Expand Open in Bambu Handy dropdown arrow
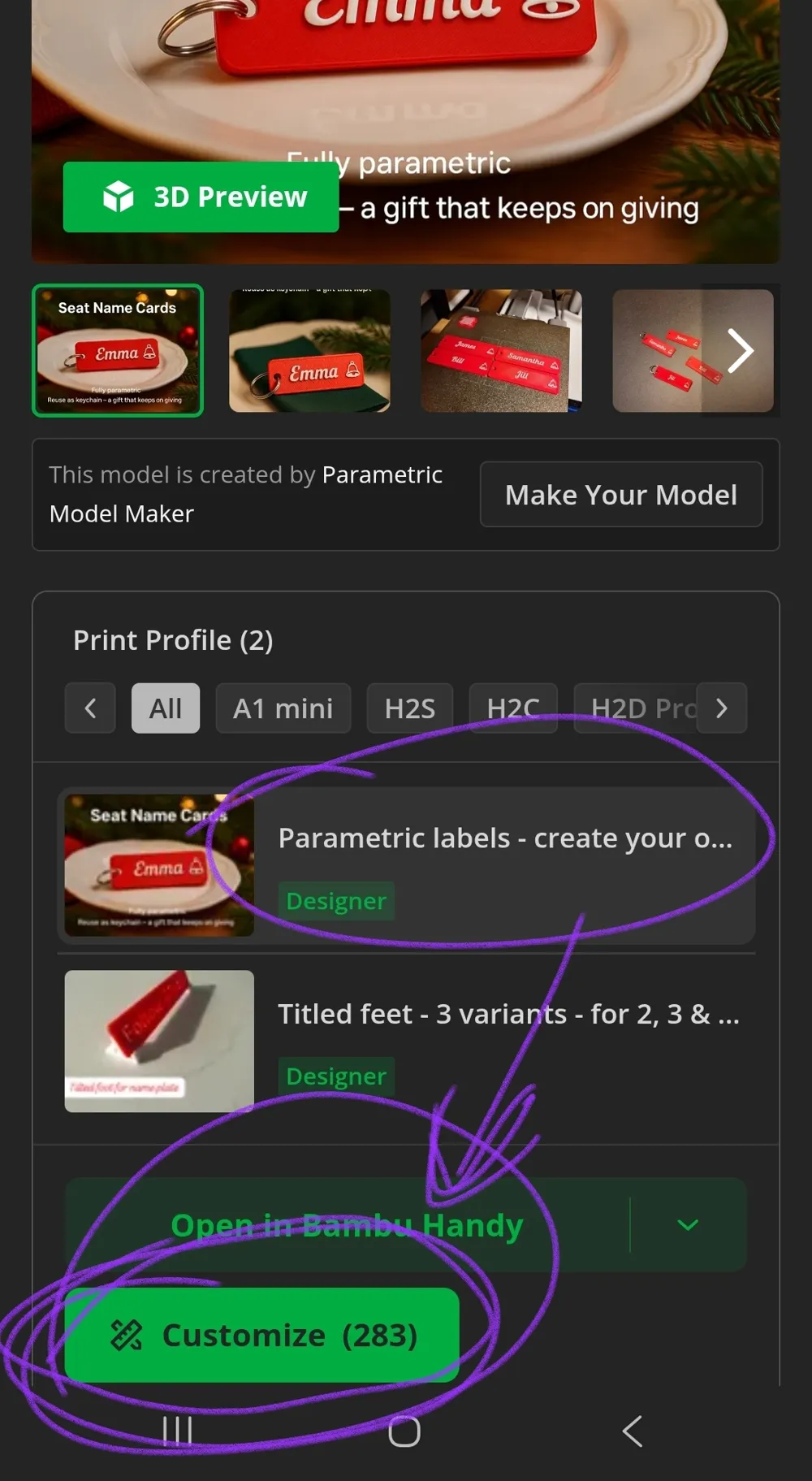 (688, 1224)
